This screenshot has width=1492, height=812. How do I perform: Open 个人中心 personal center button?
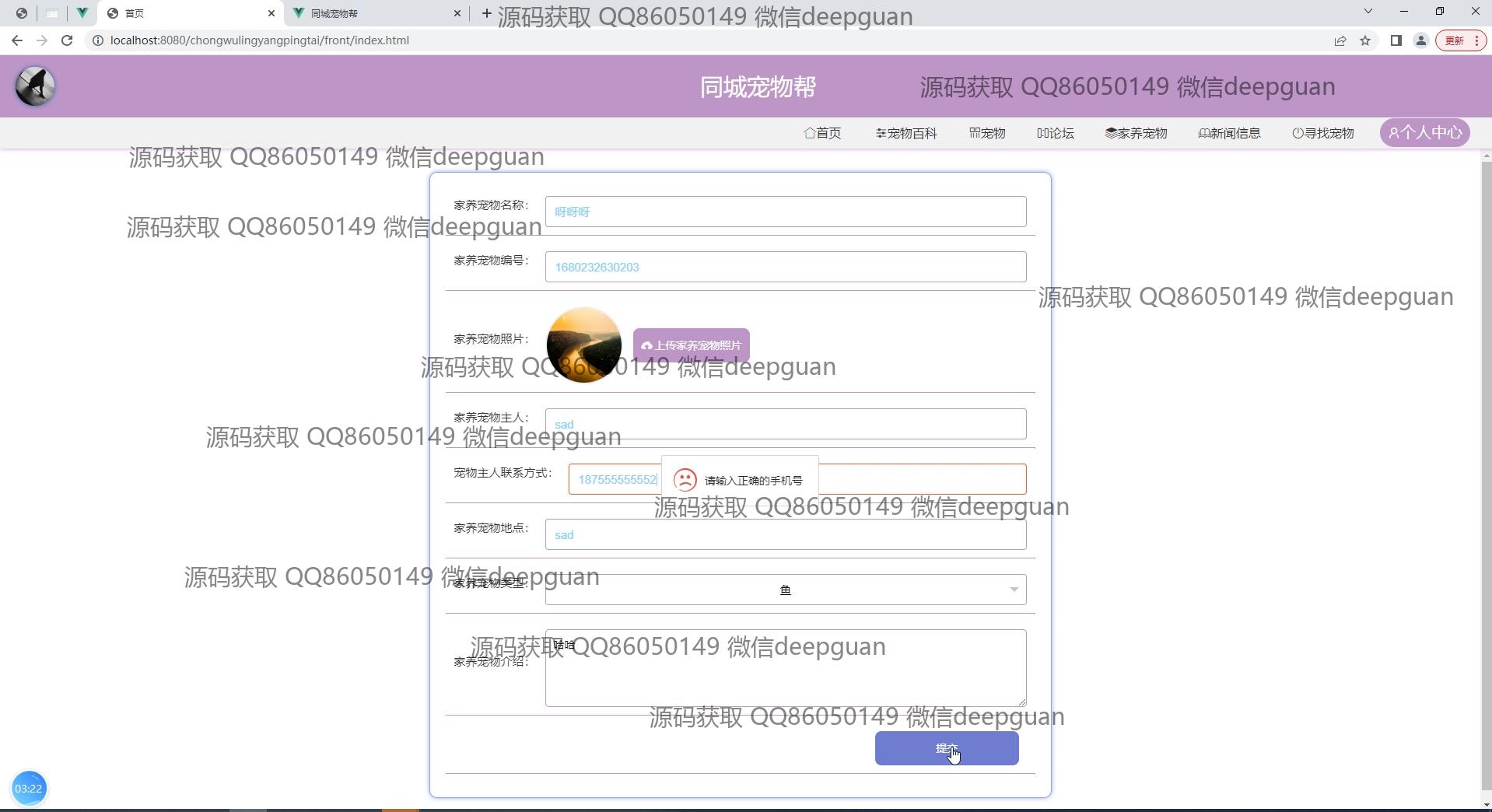[x=1424, y=133]
